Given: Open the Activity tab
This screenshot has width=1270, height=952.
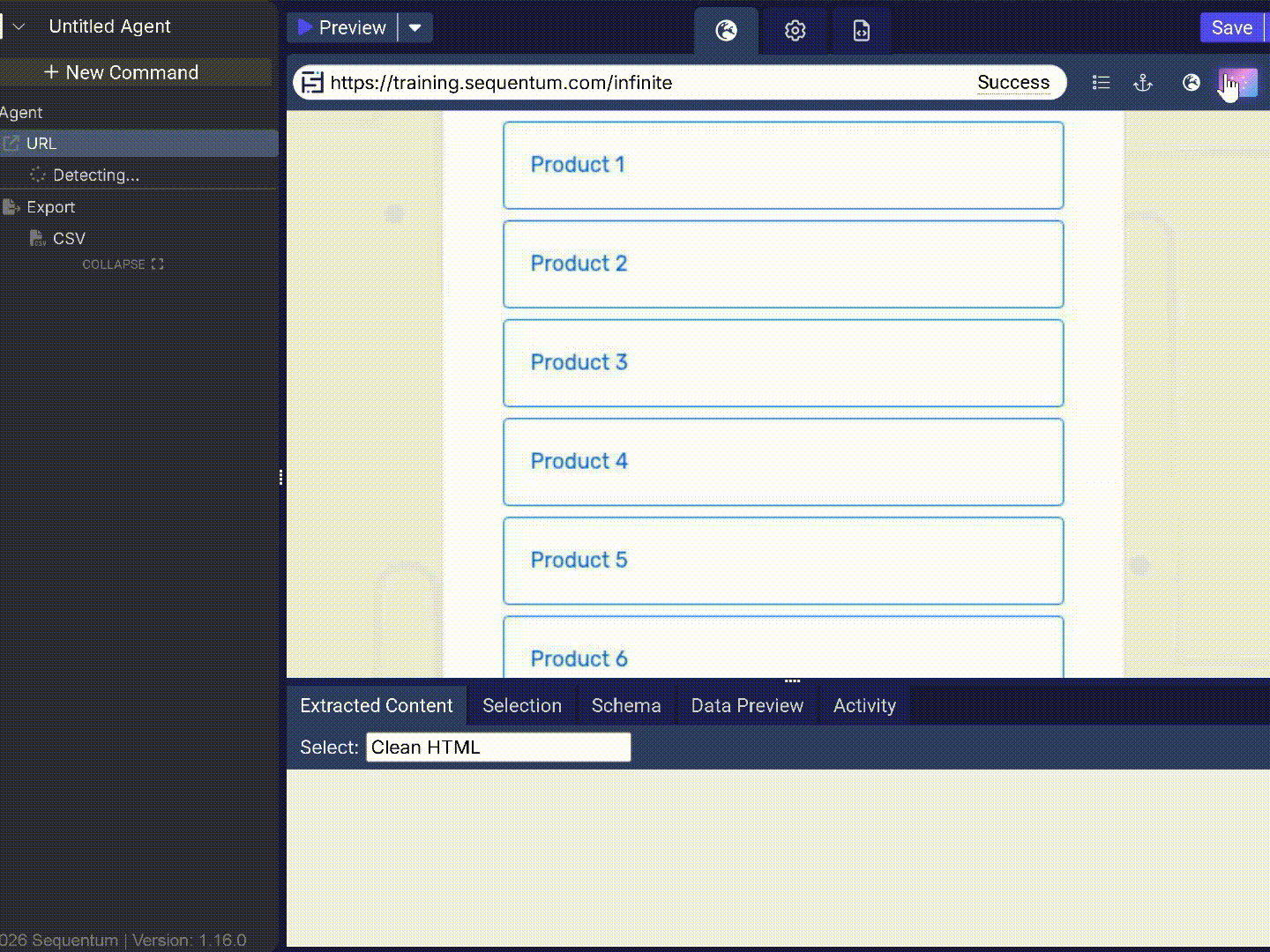Looking at the screenshot, I should (864, 705).
